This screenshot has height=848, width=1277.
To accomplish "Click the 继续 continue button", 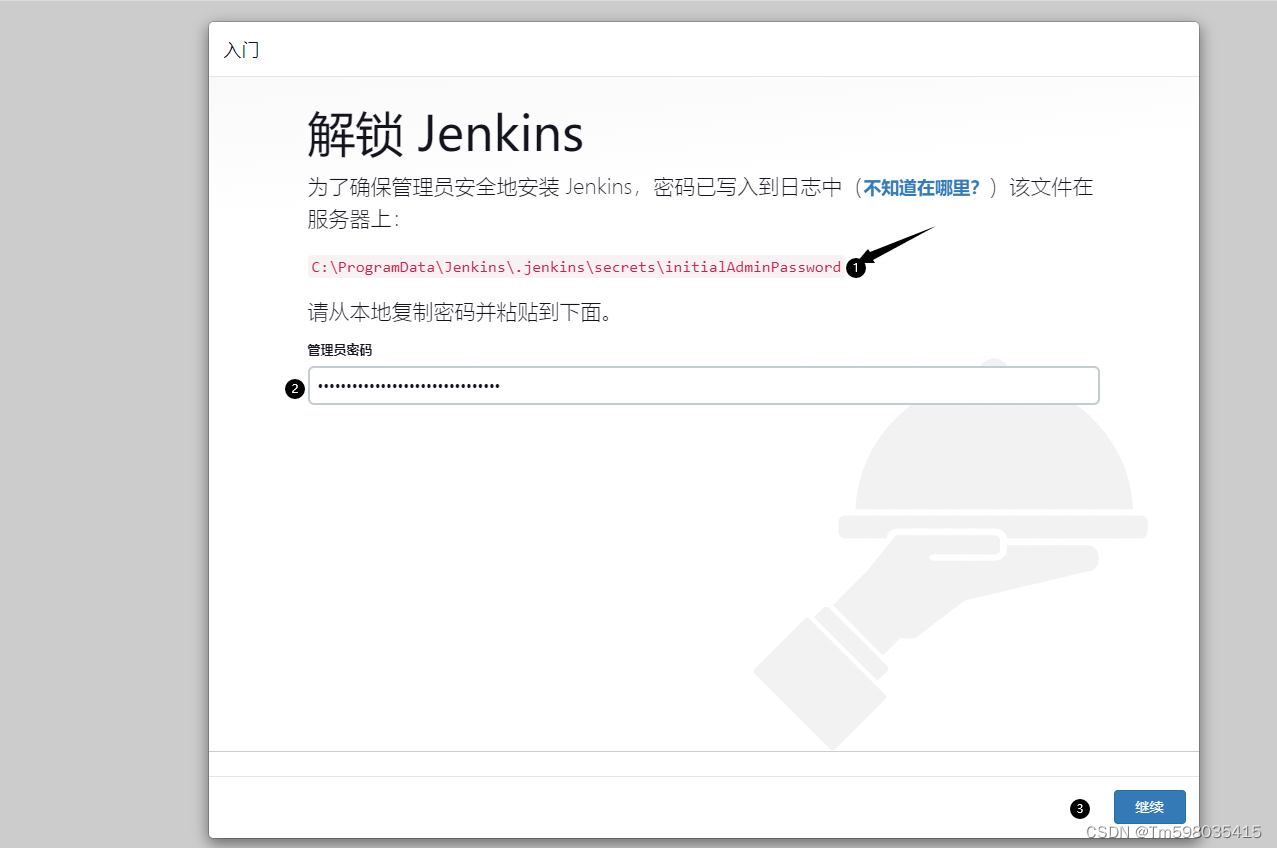I will pyautogui.click(x=1149, y=807).
